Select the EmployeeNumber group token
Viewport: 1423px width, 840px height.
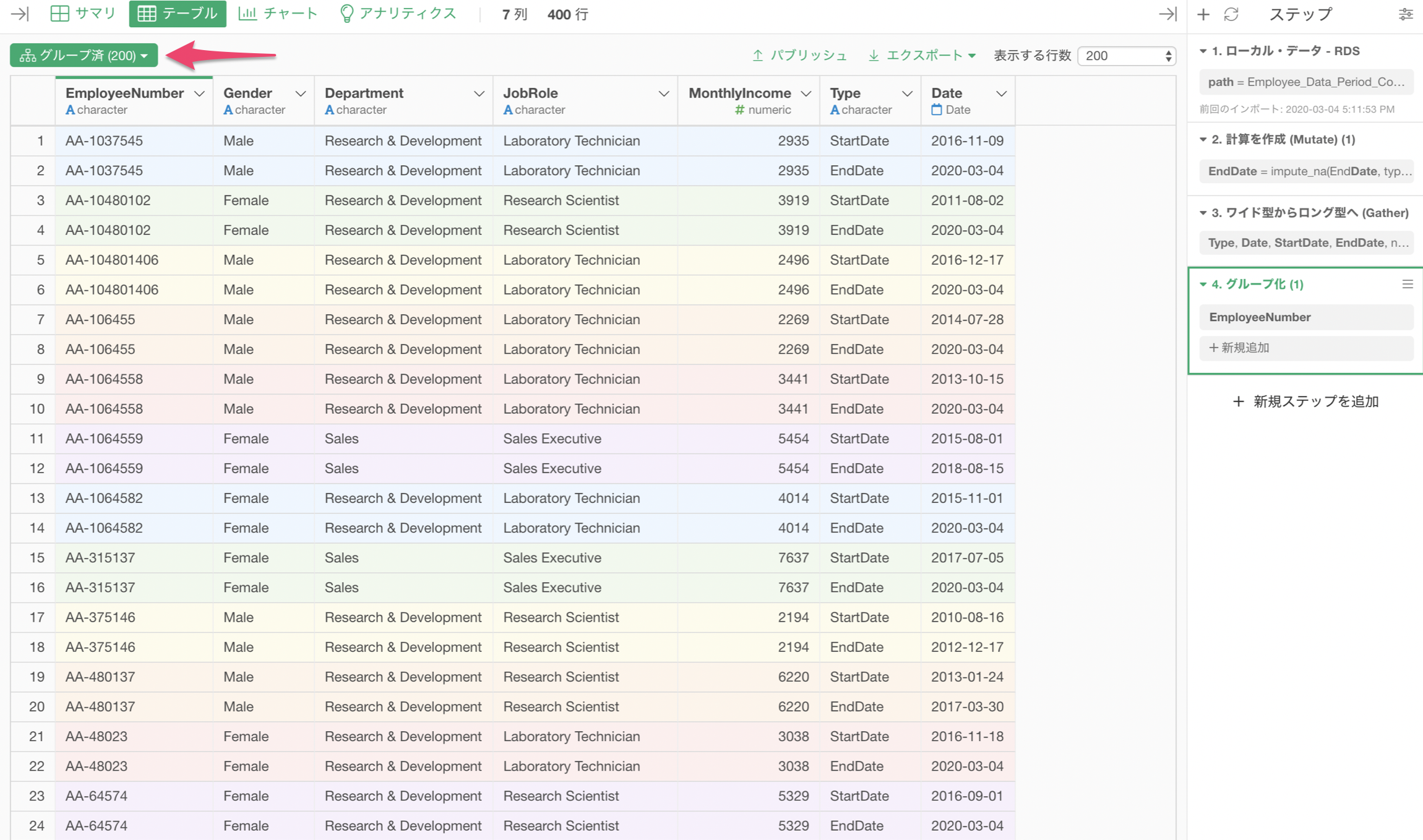pos(1307,317)
